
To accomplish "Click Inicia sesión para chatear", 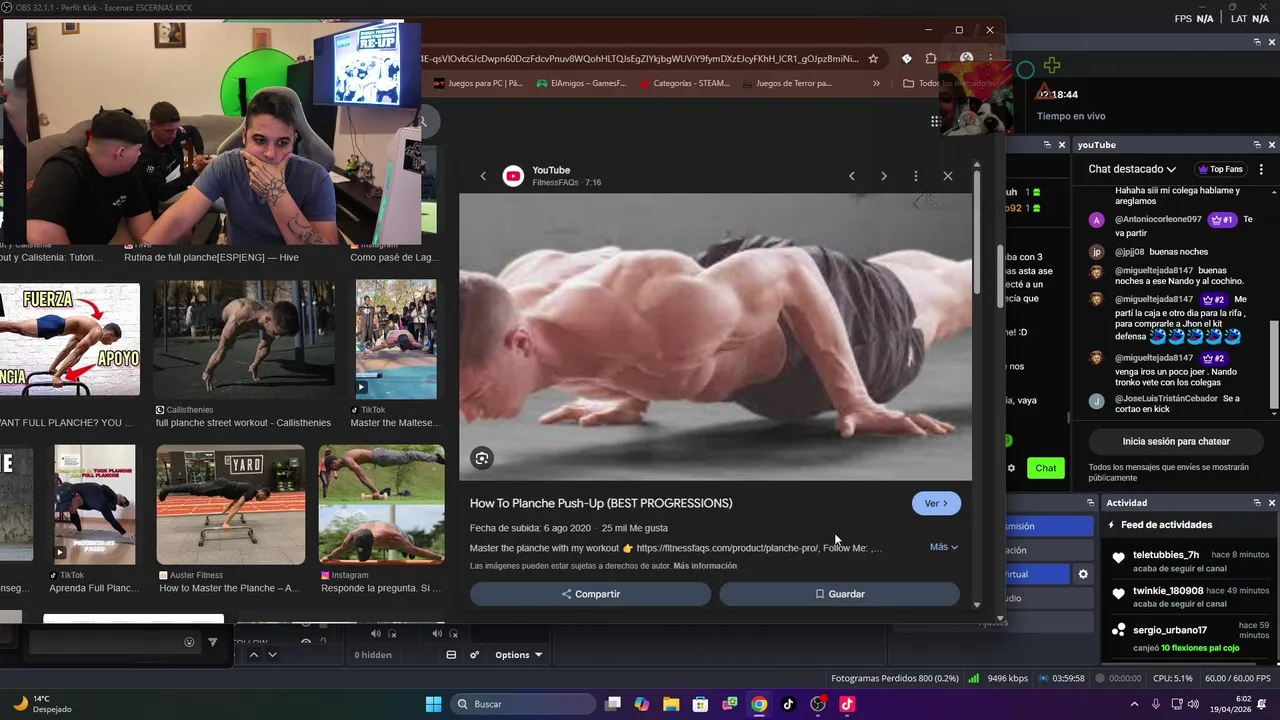I will click(1175, 441).
